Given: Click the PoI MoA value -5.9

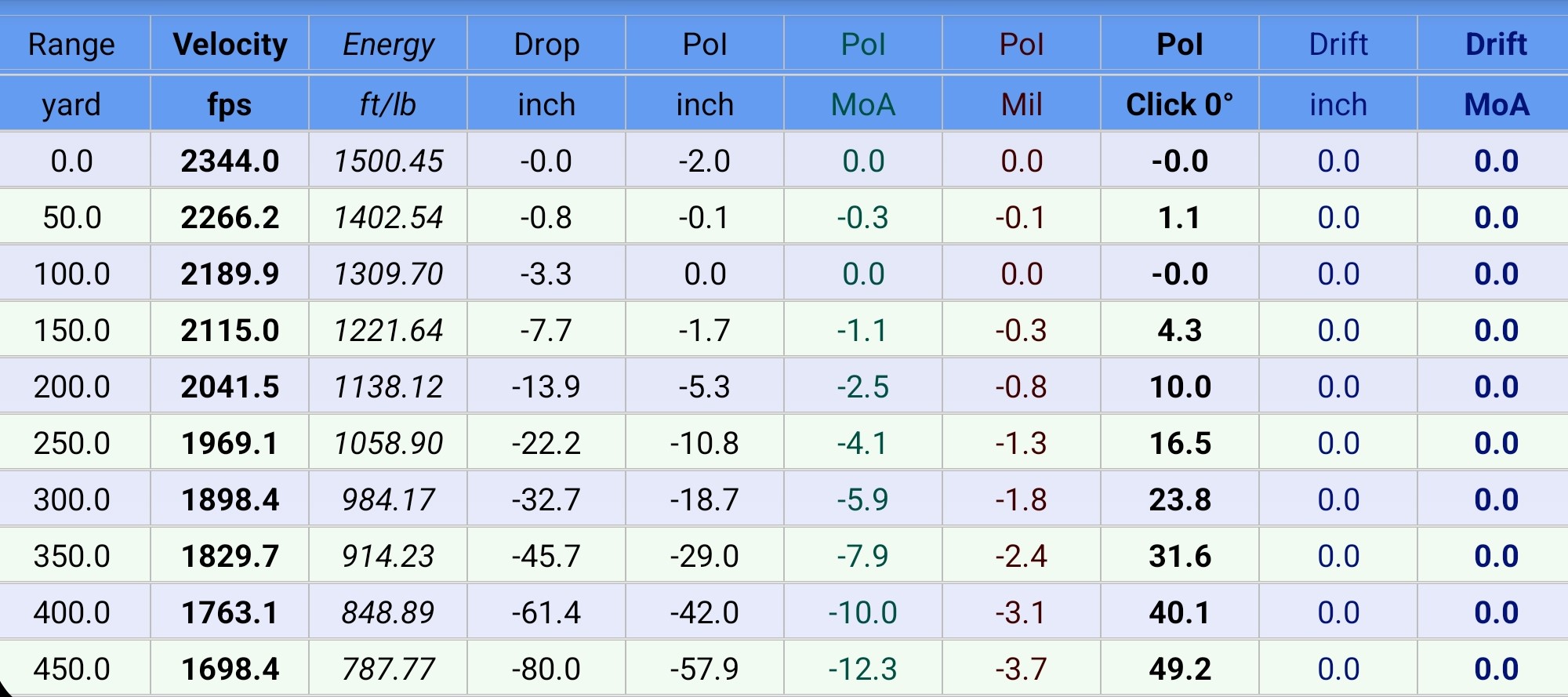Looking at the screenshot, I should [x=862, y=500].
